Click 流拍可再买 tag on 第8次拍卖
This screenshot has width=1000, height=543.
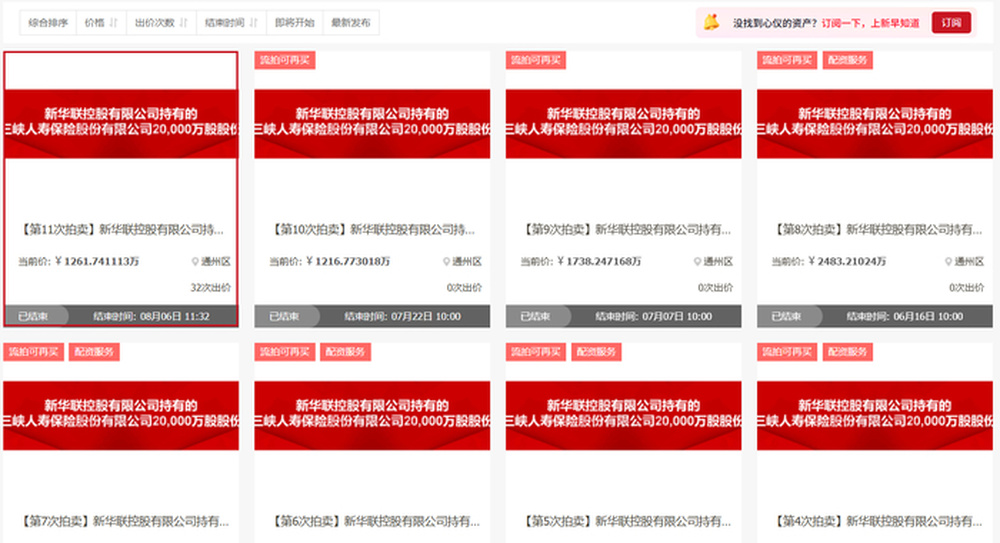[787, 60]
